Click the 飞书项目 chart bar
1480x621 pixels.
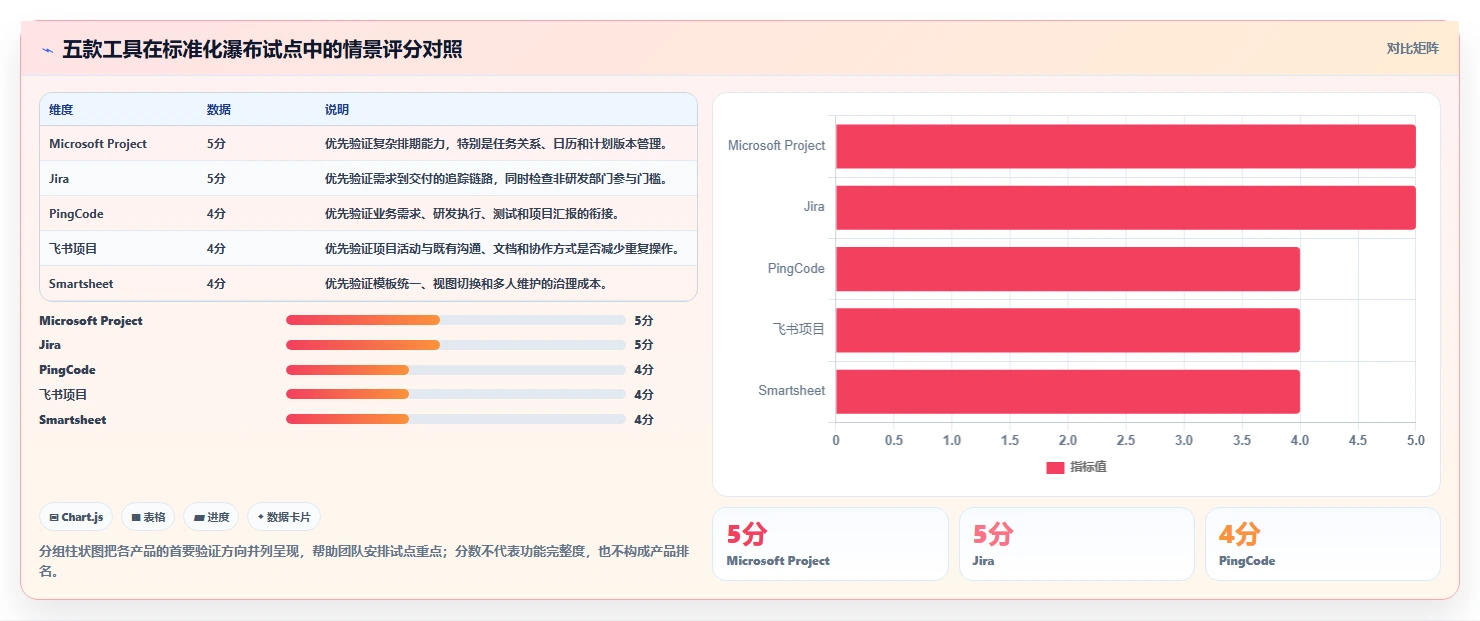point(1068,330)
